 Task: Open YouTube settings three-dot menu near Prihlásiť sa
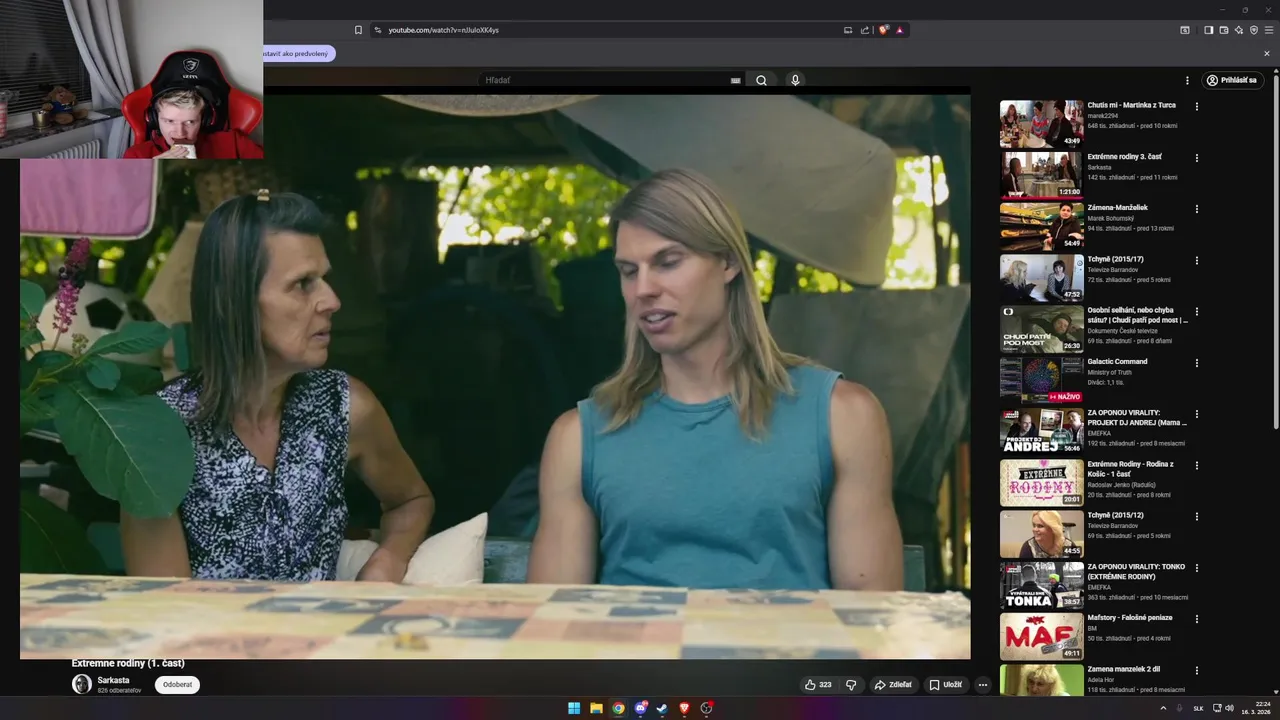coord(1188,80)
